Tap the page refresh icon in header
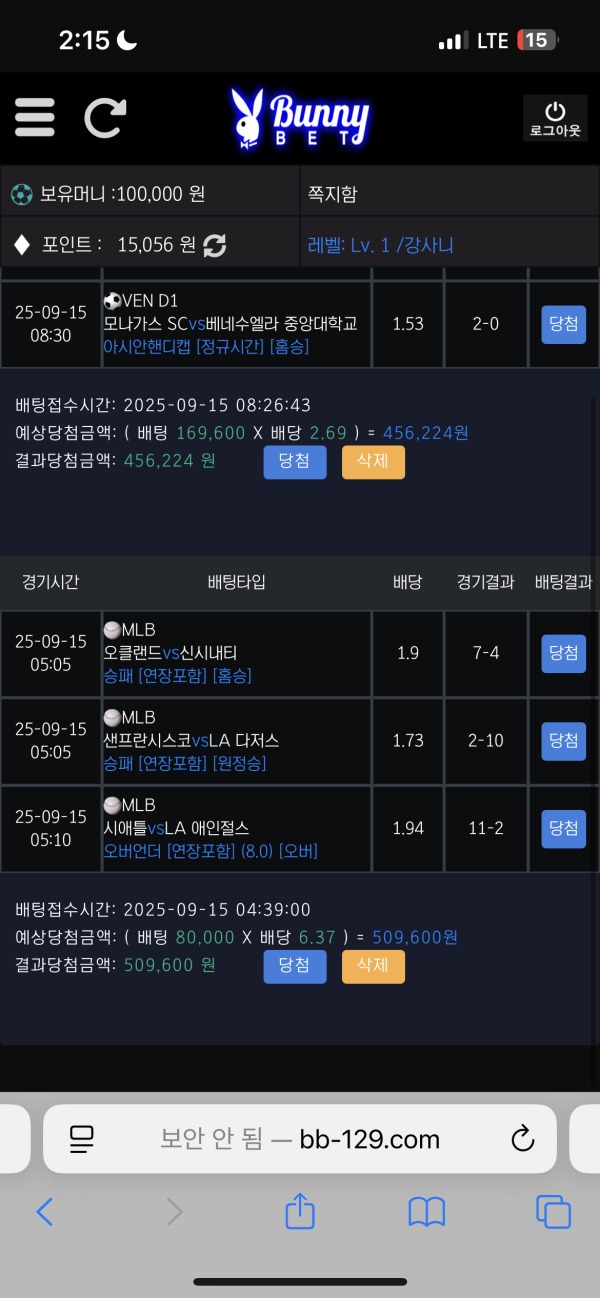The image size is (600, 1298). [x=104, y=118]
